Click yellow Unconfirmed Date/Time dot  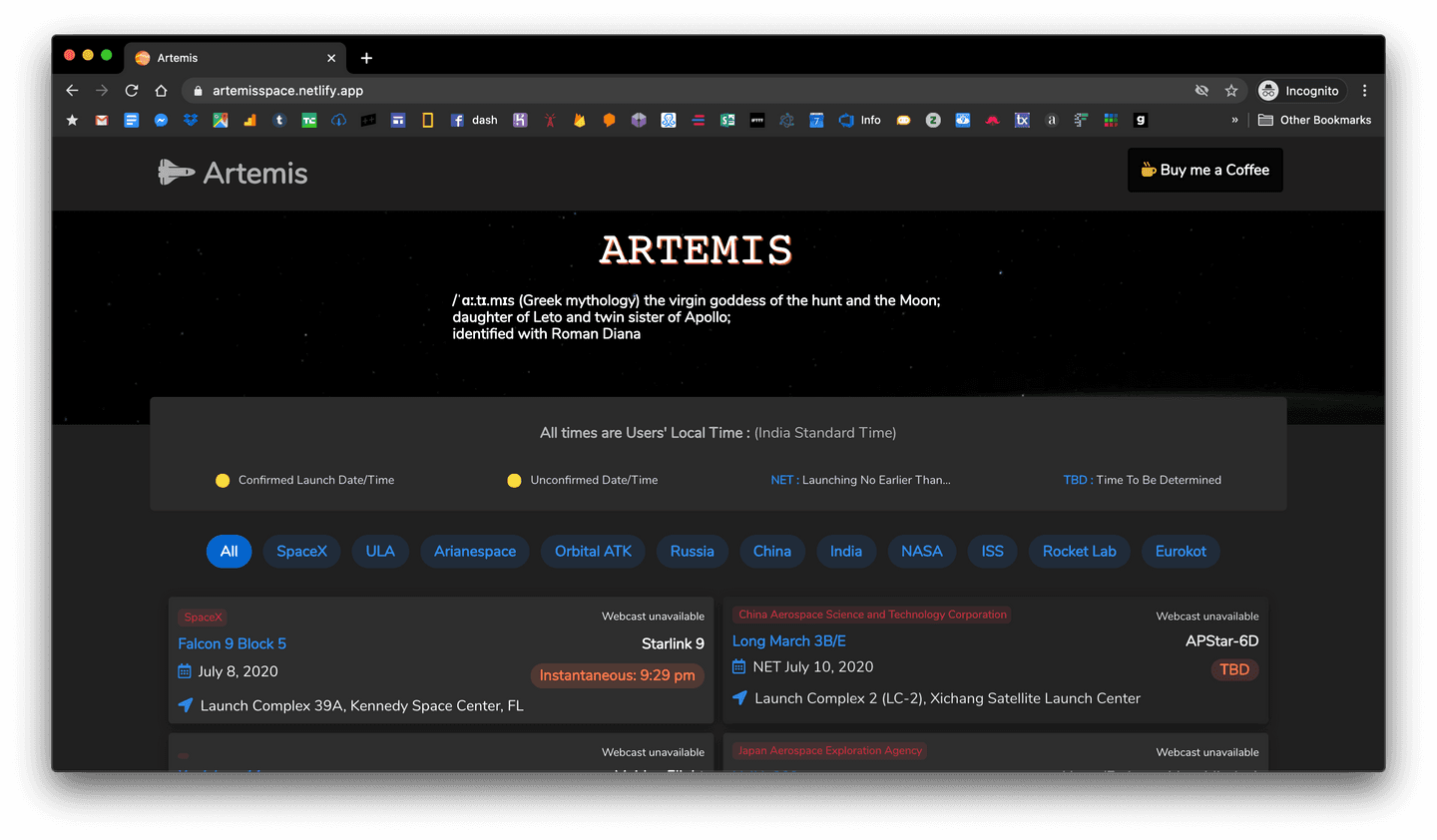click(514, 481)
